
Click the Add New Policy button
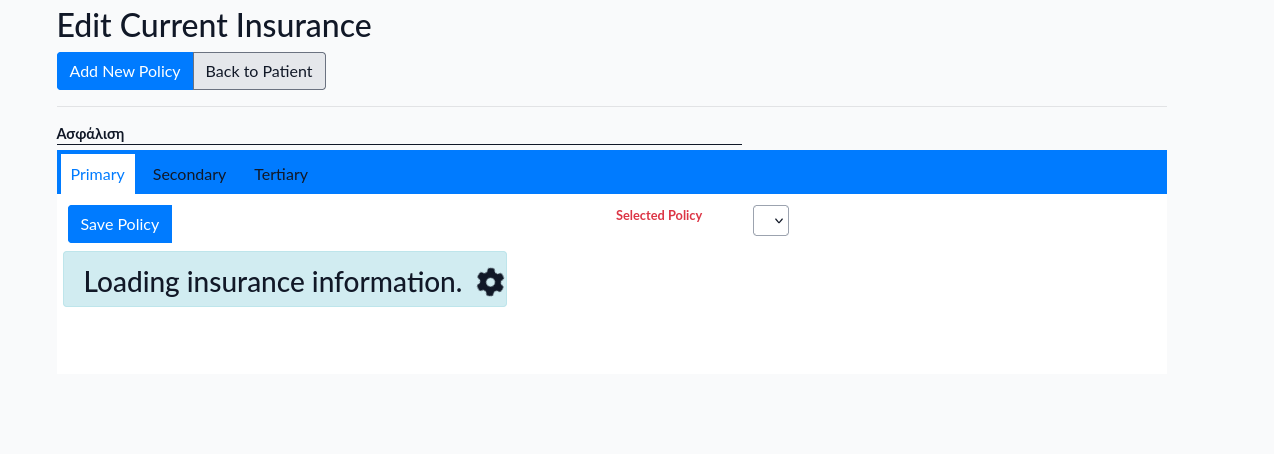[125, 71]
